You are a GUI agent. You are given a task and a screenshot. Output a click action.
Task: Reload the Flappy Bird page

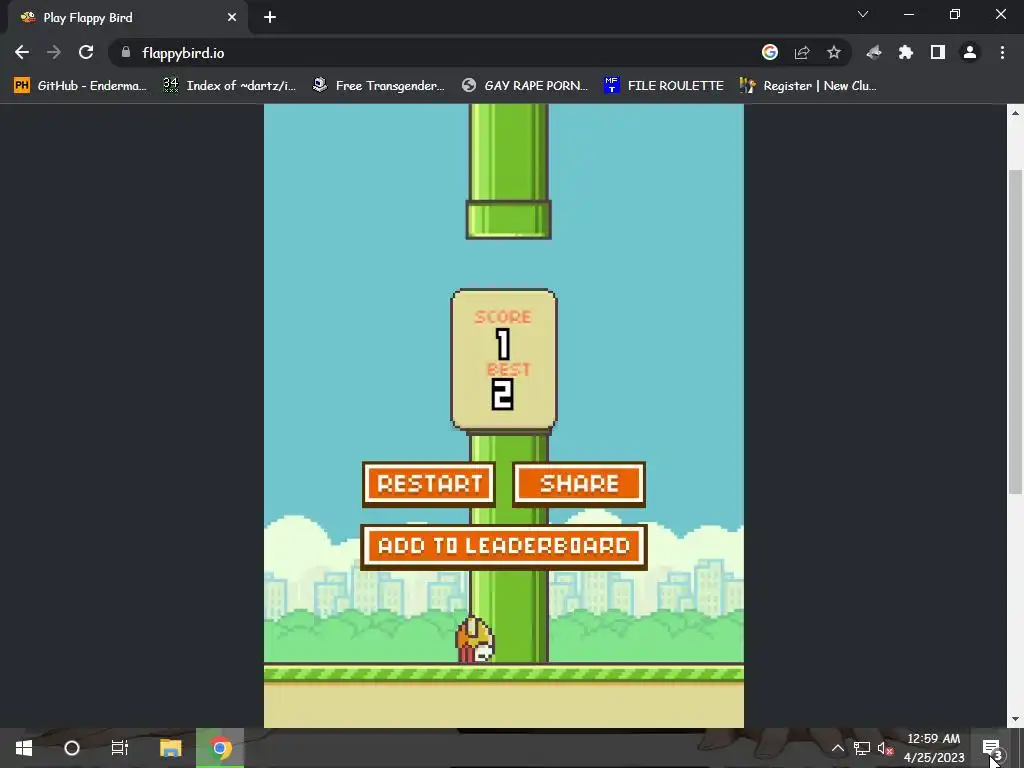tap(86, 52)
